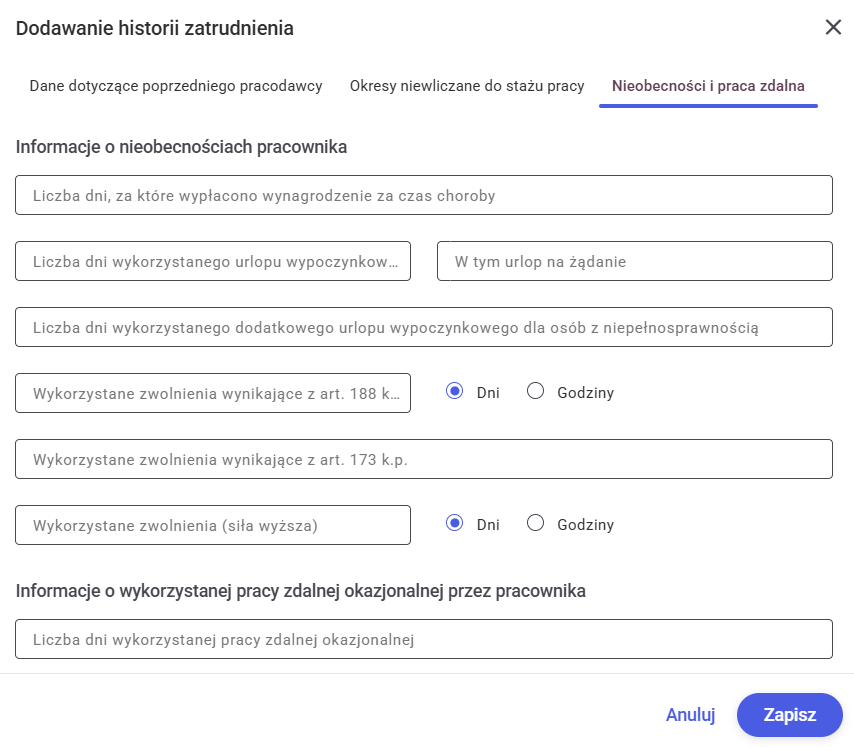Click the art. 173 k.p. exemptions field
This screenshot has height=747, width=854.
click(x=424, y=459)
